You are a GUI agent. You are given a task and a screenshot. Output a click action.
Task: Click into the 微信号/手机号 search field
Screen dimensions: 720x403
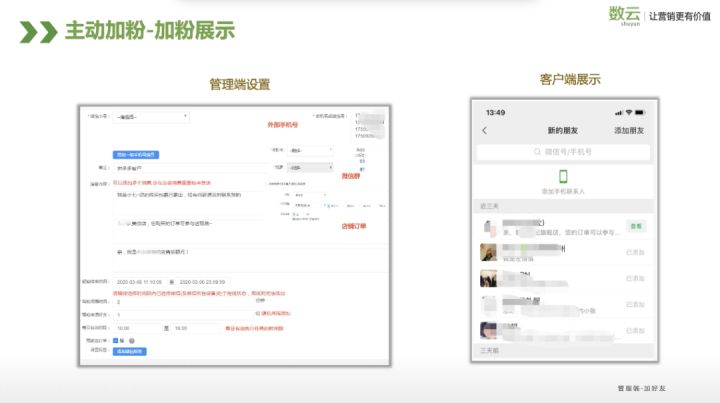563,151
